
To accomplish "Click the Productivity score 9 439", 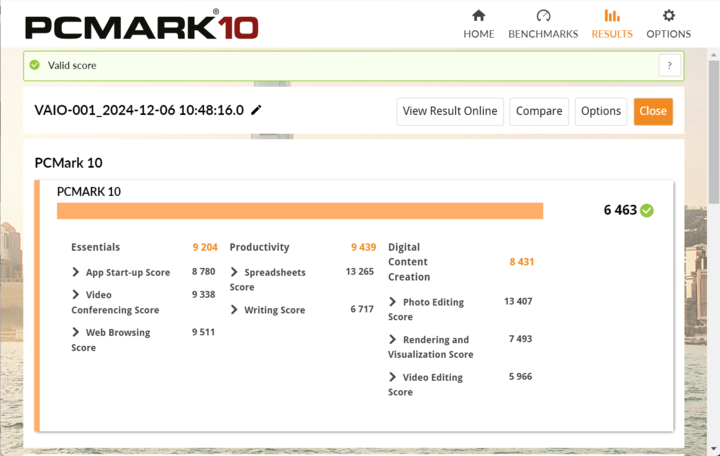I will click(363, 247).
